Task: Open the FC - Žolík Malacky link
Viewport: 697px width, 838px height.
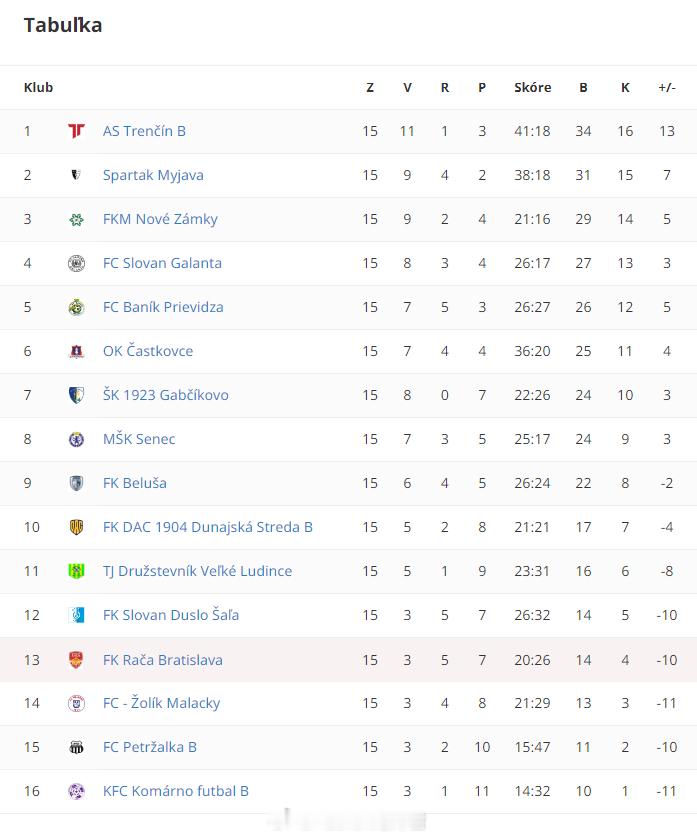Action: coord(161,703)
